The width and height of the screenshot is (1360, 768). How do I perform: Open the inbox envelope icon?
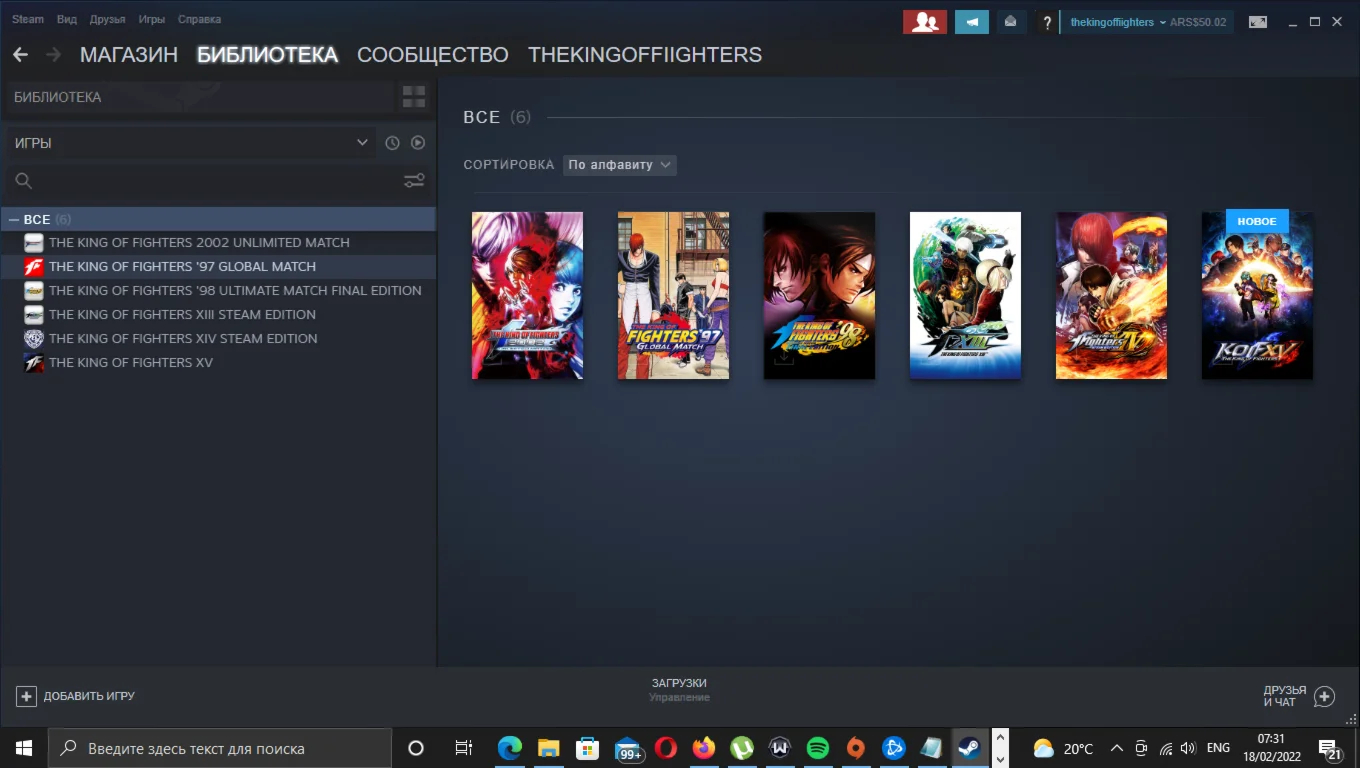click(1011, 22)
